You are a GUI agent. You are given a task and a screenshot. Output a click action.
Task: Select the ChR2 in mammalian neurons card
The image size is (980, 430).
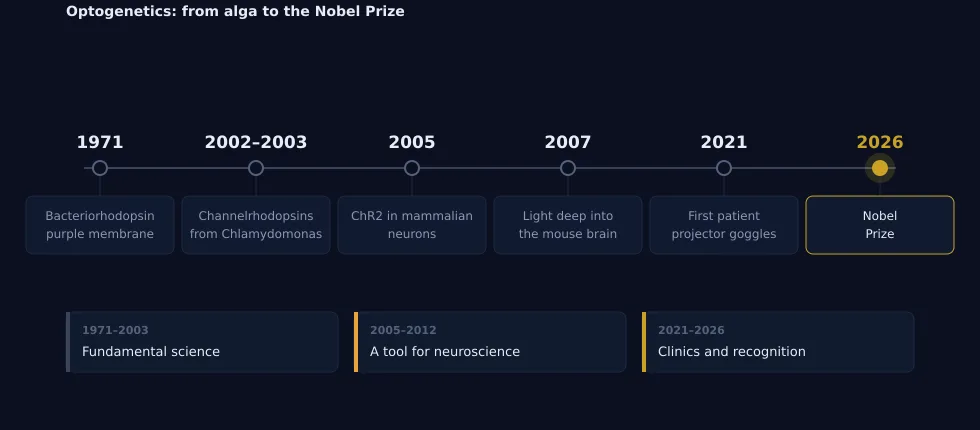point(412,225)
